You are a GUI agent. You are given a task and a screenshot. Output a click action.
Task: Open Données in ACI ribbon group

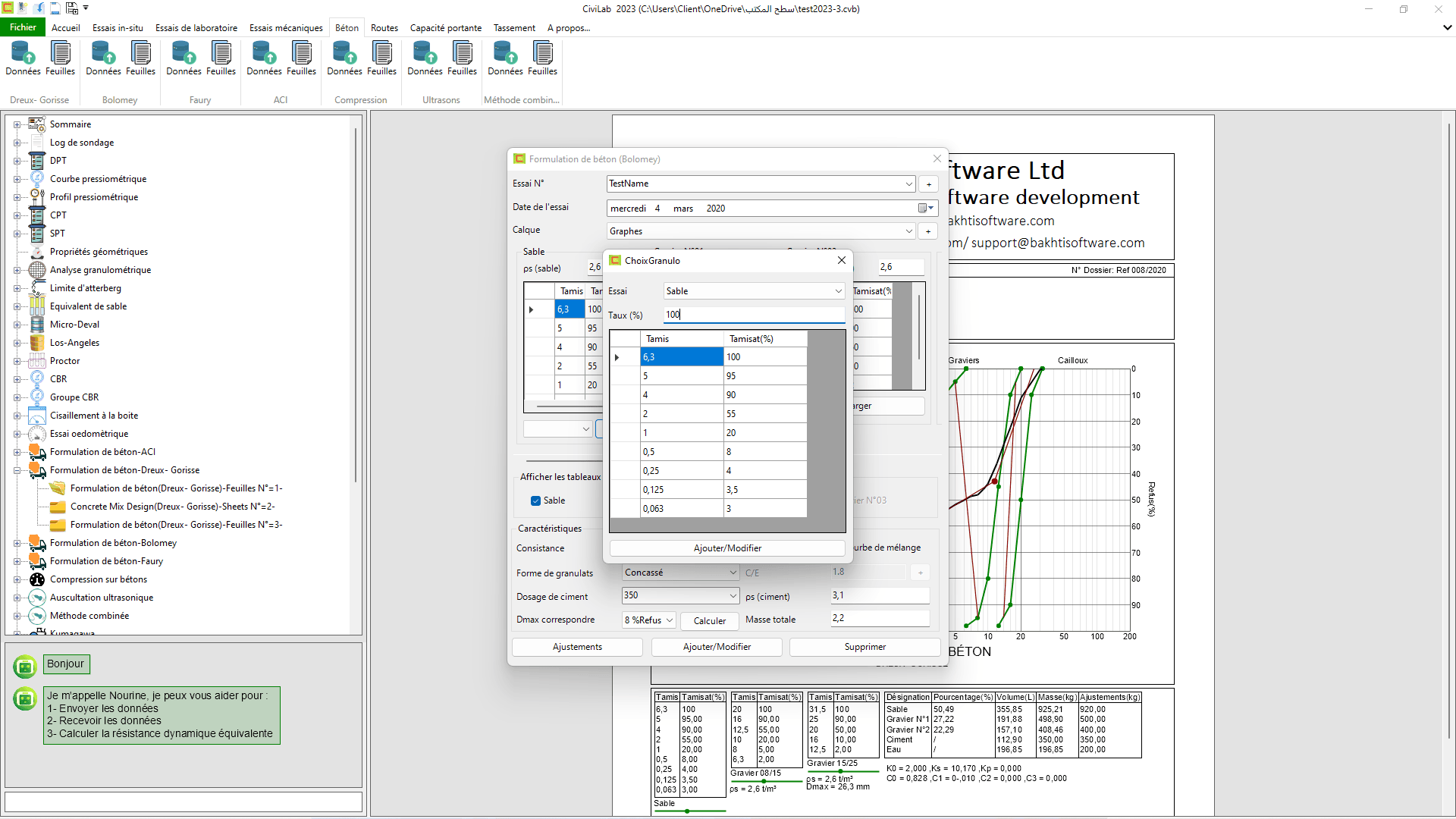tap(265, 58)
